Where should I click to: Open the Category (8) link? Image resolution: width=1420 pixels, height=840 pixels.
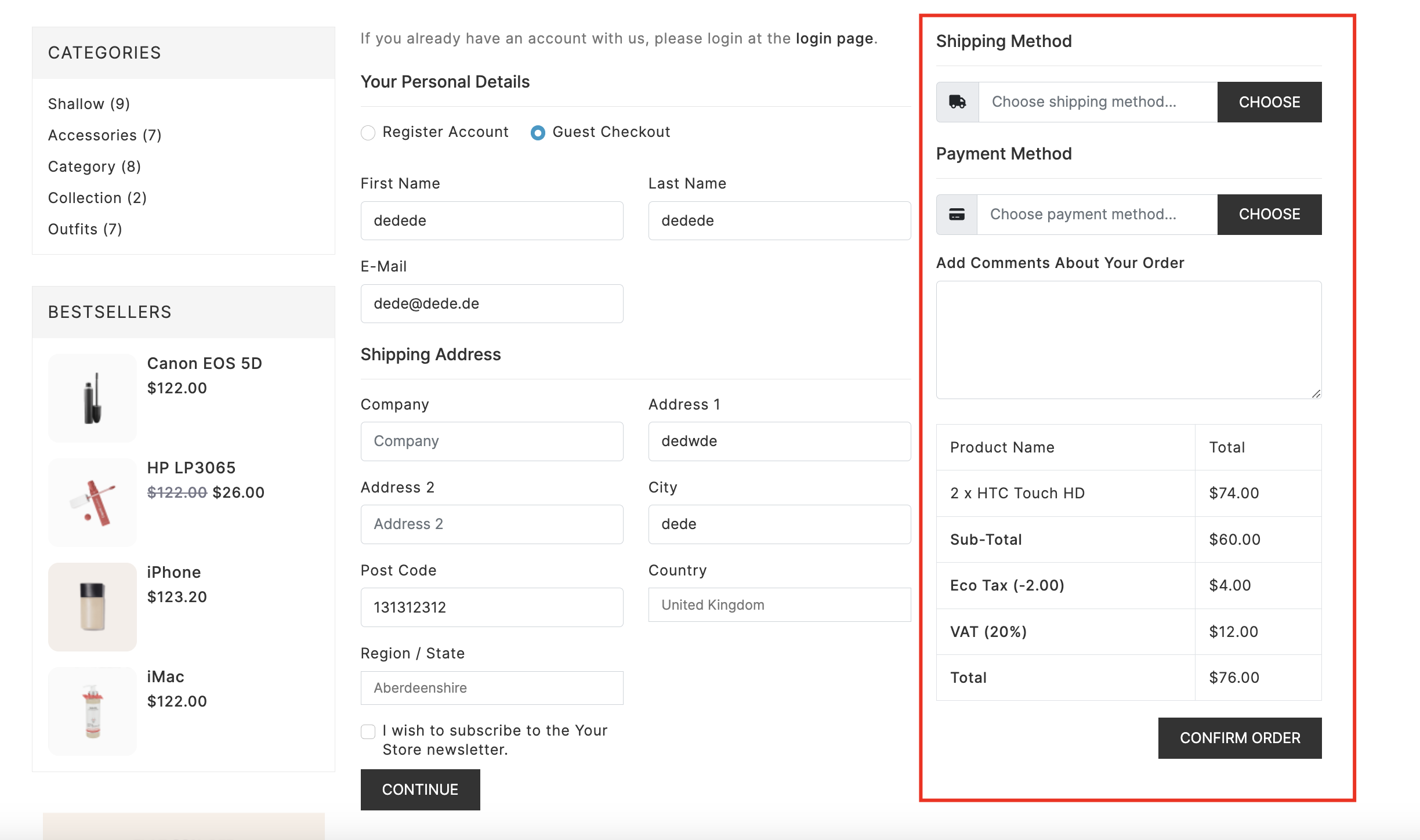(x=95, y=166)
